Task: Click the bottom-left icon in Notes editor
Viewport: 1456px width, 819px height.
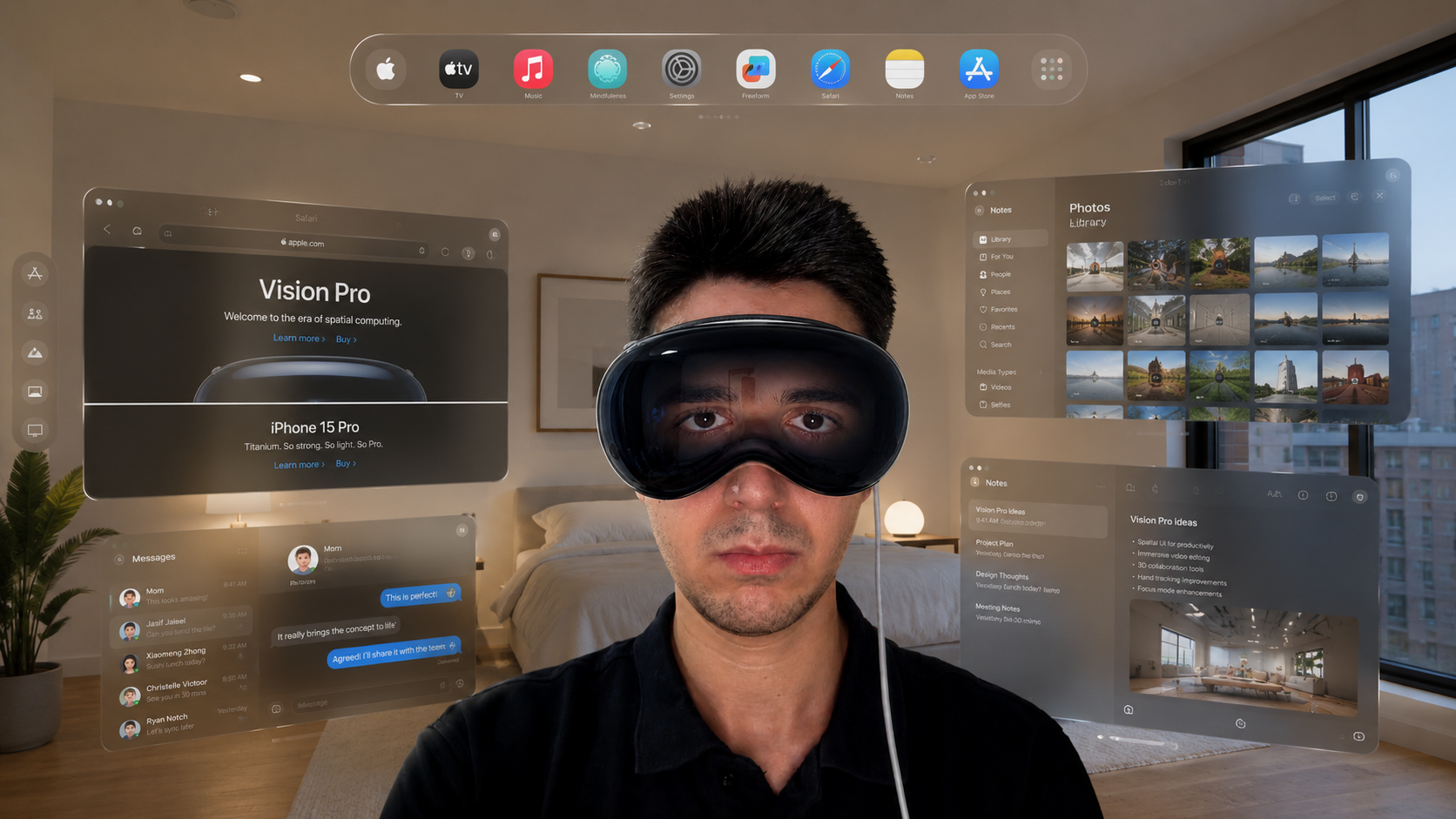Action: point(1129,709)
